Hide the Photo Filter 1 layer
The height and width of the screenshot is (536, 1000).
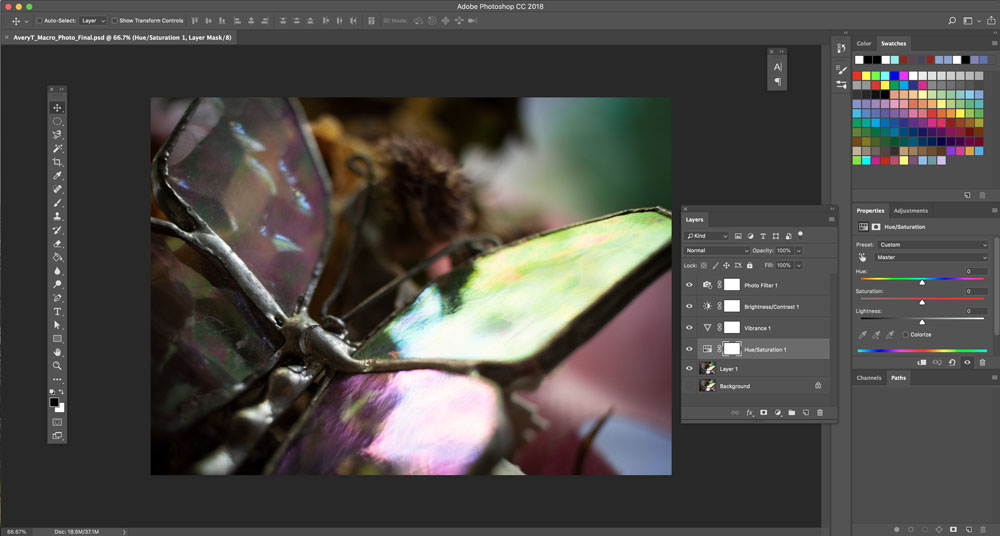tap(689, 285)
